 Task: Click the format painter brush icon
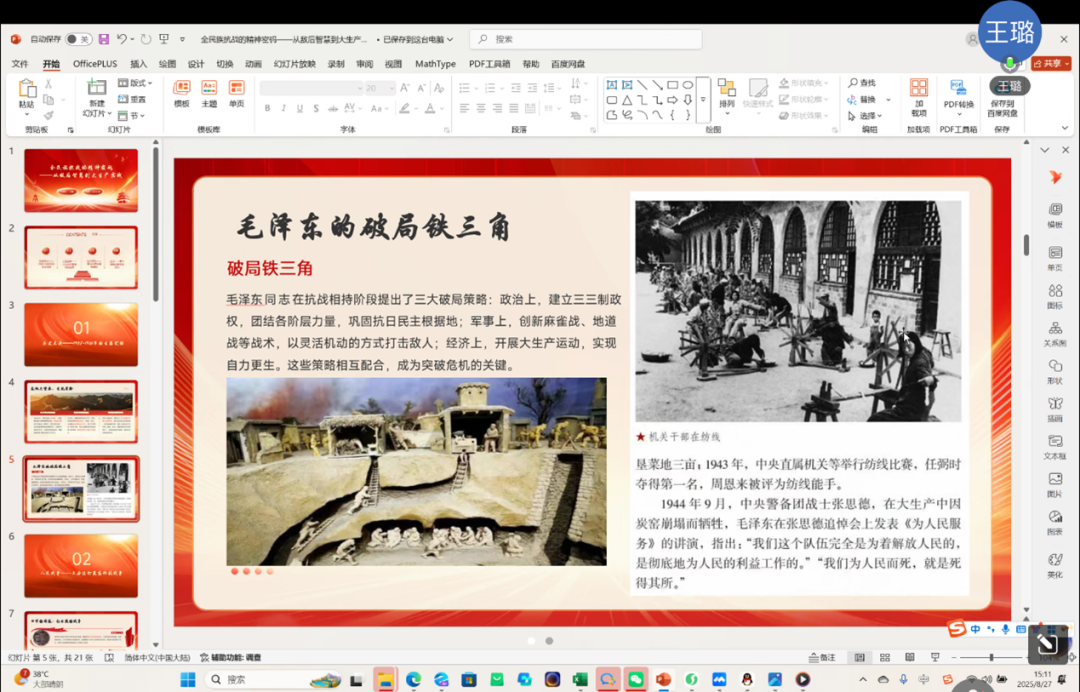coord(48,115)
